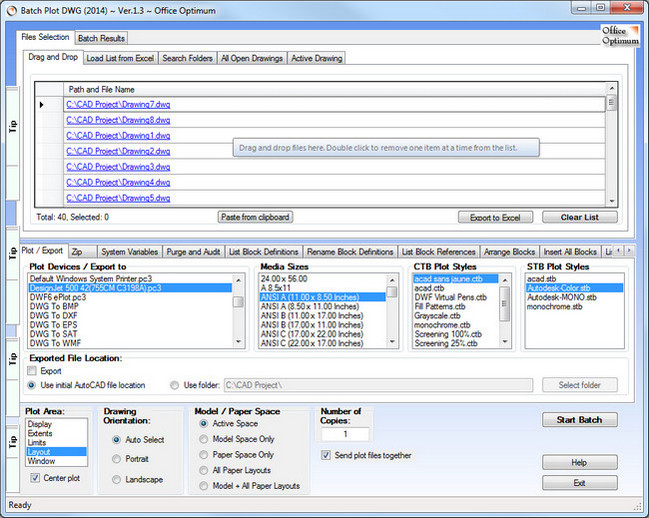Switch to the Batch Results tab

pyautogui.click(x=101, y=37)
